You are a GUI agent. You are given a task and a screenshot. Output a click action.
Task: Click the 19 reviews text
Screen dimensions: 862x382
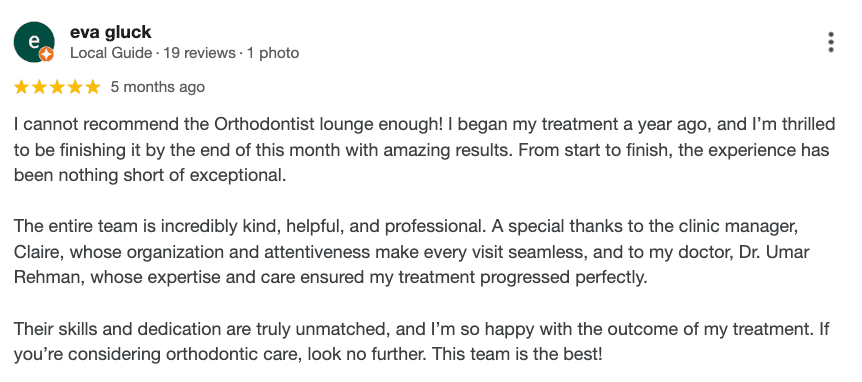tap(200, 53)
